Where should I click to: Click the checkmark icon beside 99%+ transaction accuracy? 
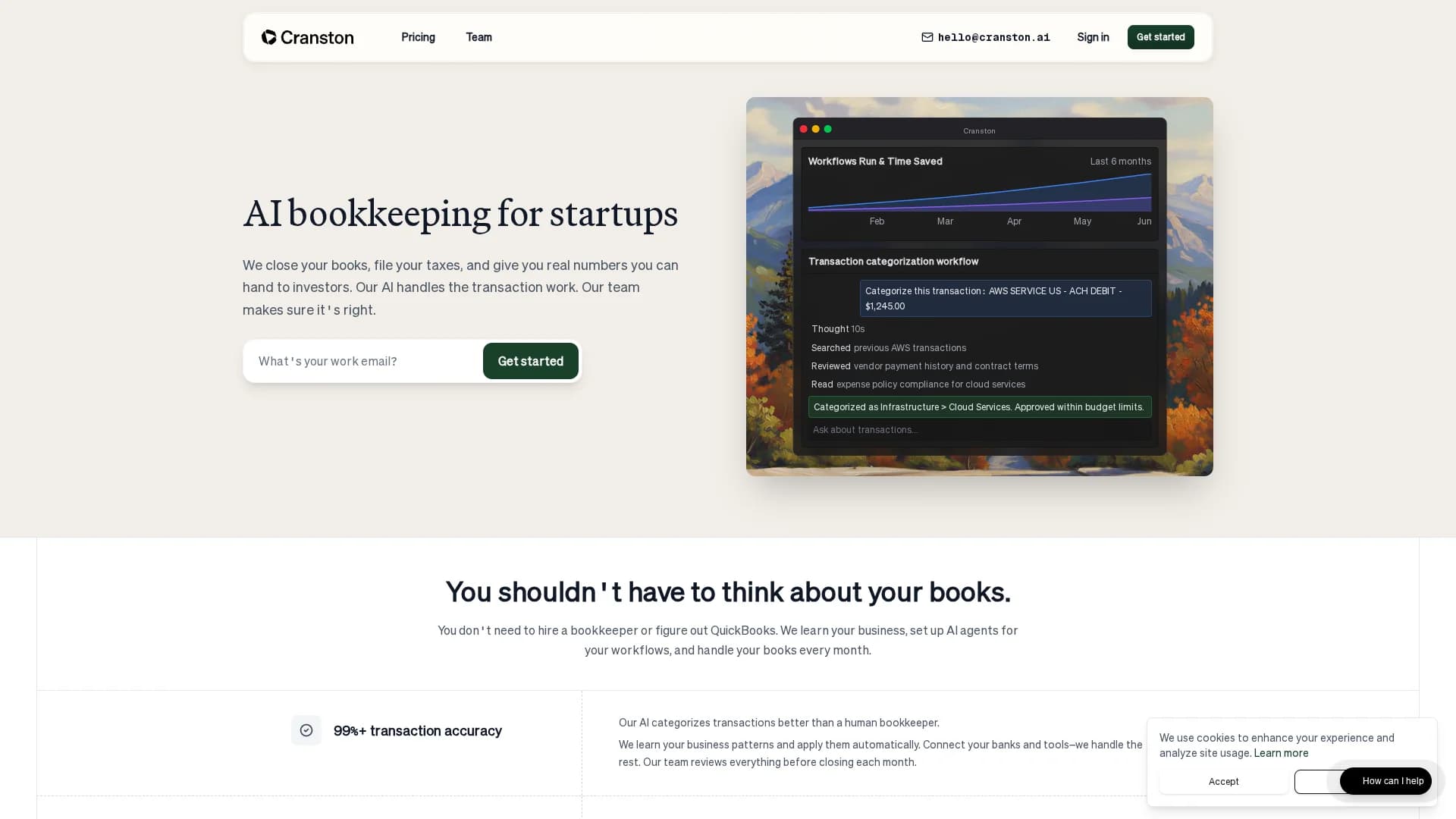click(x=306, y=730)
